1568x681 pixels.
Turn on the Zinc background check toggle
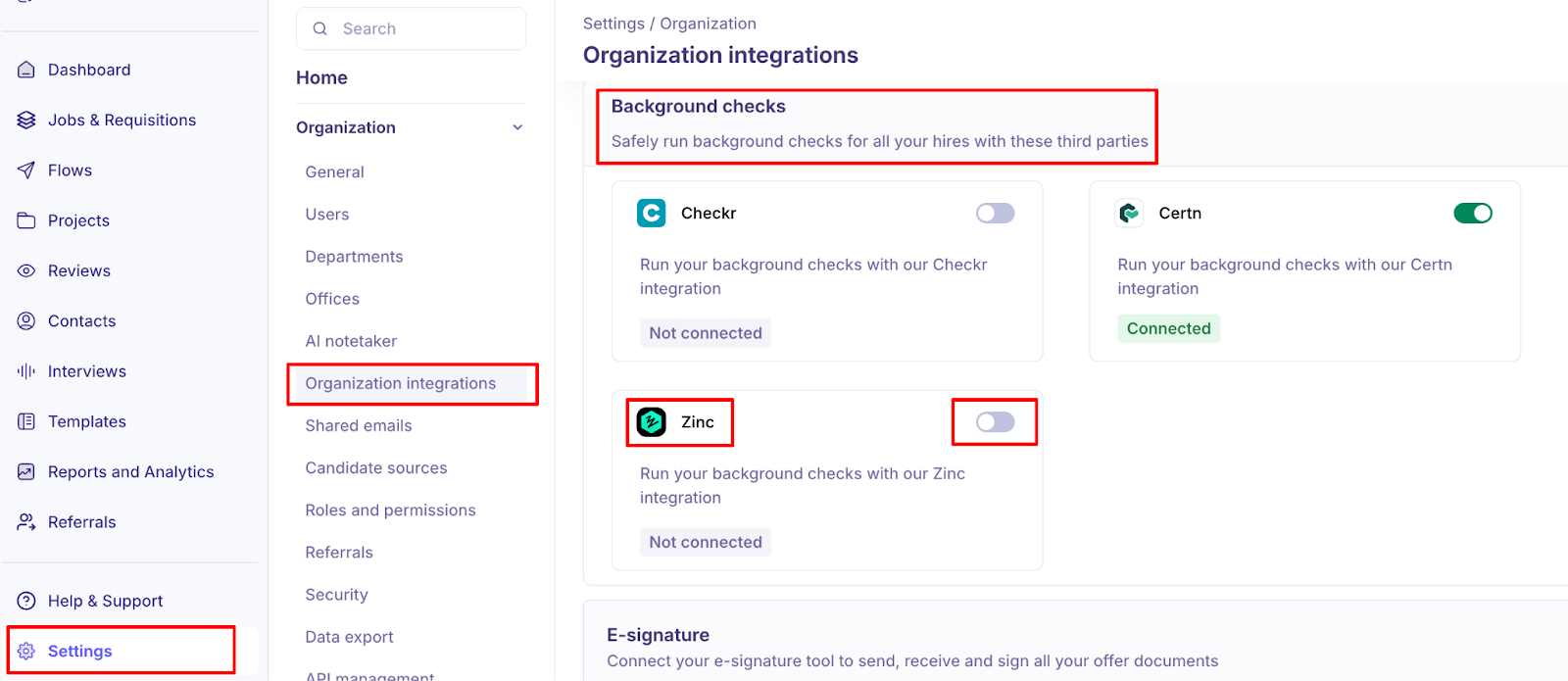[995, 422]
